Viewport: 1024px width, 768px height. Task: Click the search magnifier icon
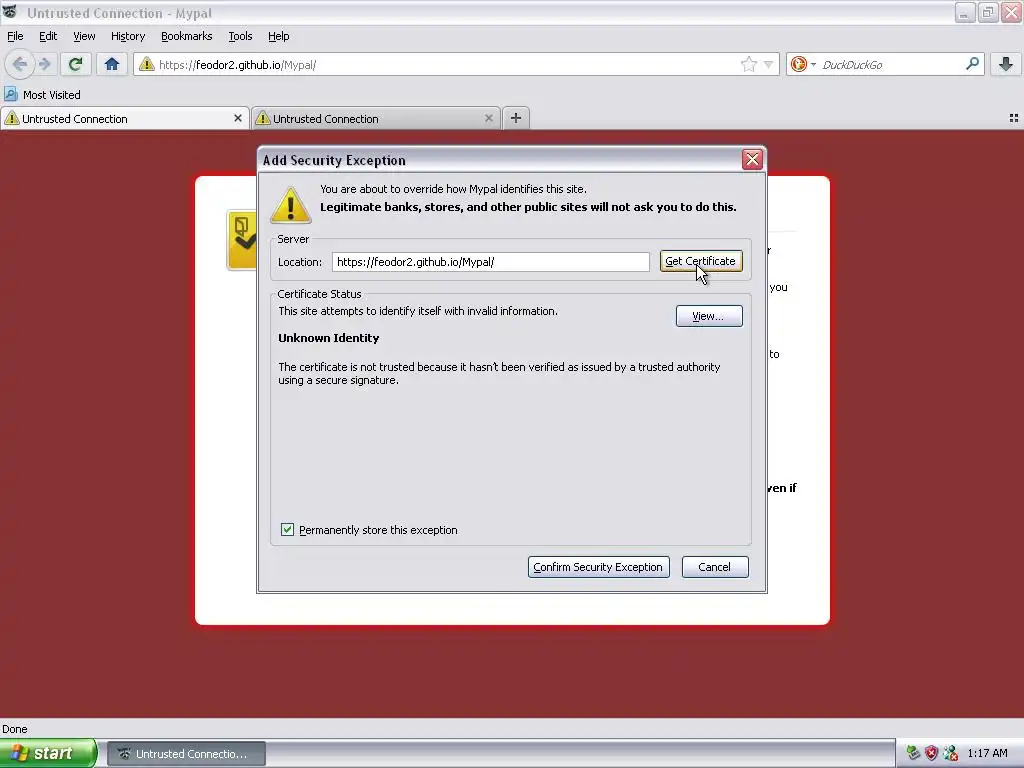tap(972, 64)
